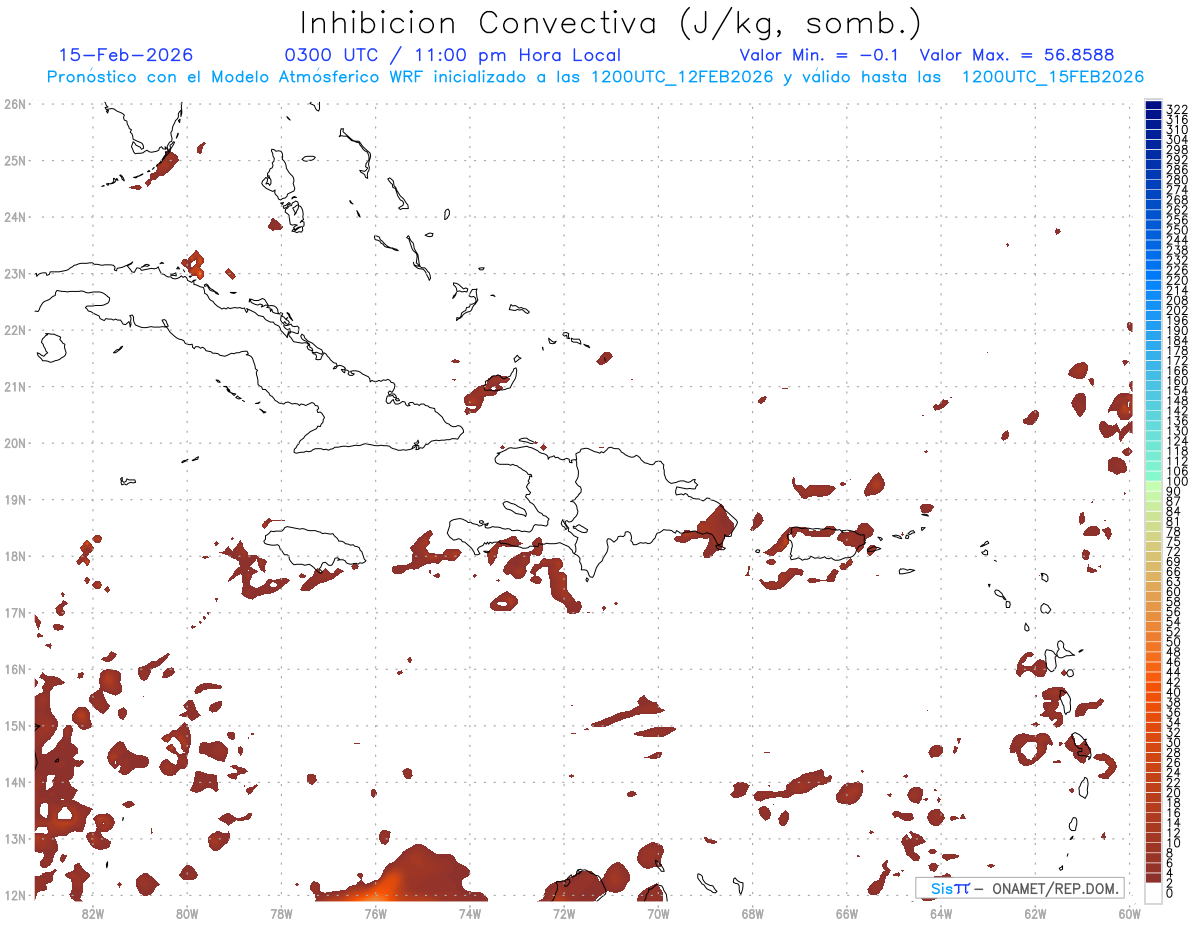Click the 82W longitude label
The height and width of the screenshot is (927, 1200).
tap(93, 913)
